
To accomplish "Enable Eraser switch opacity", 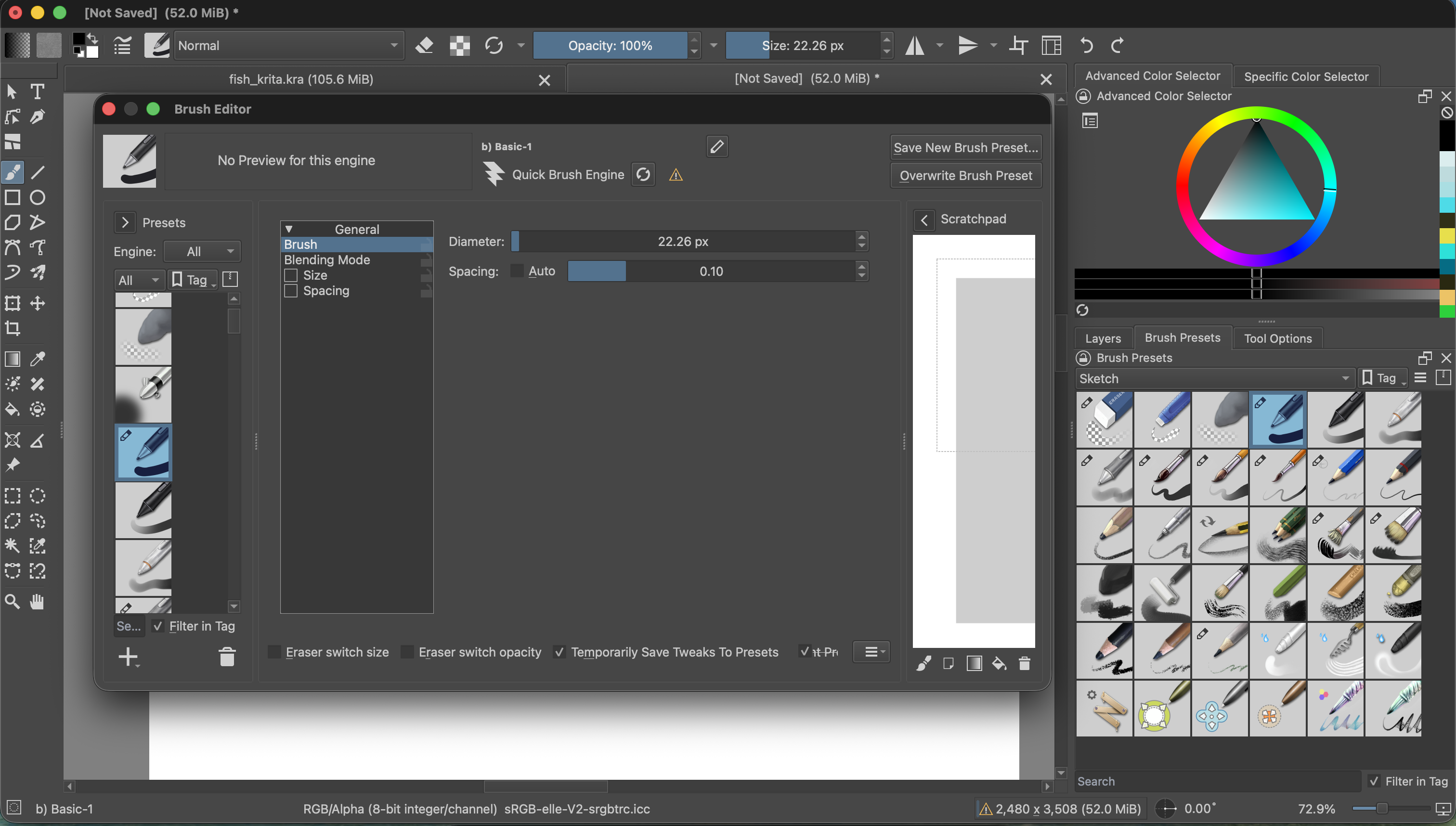I will pyautogui.click(x=407, y=652).
